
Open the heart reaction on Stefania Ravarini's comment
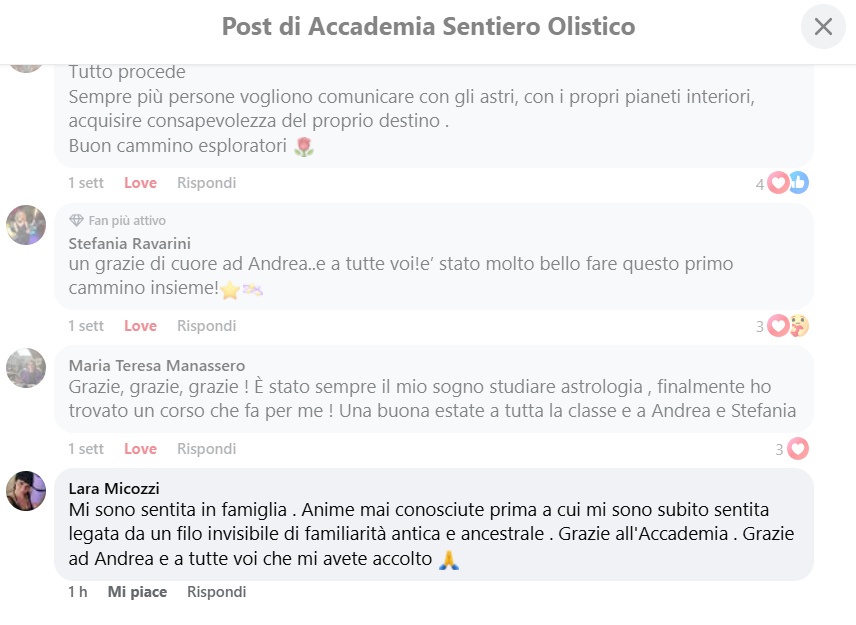[778, 326]
